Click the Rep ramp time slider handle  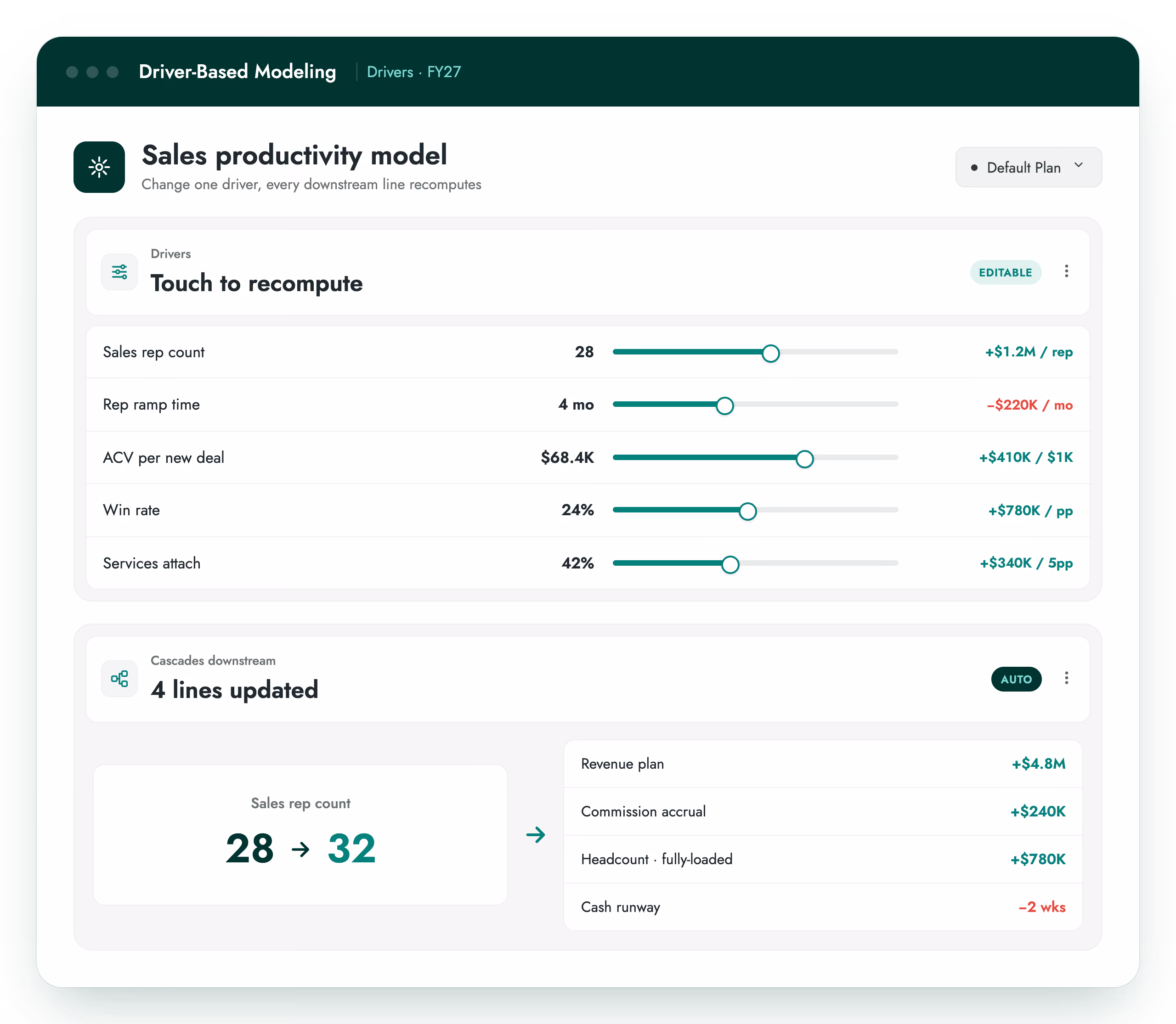(725, 406)
